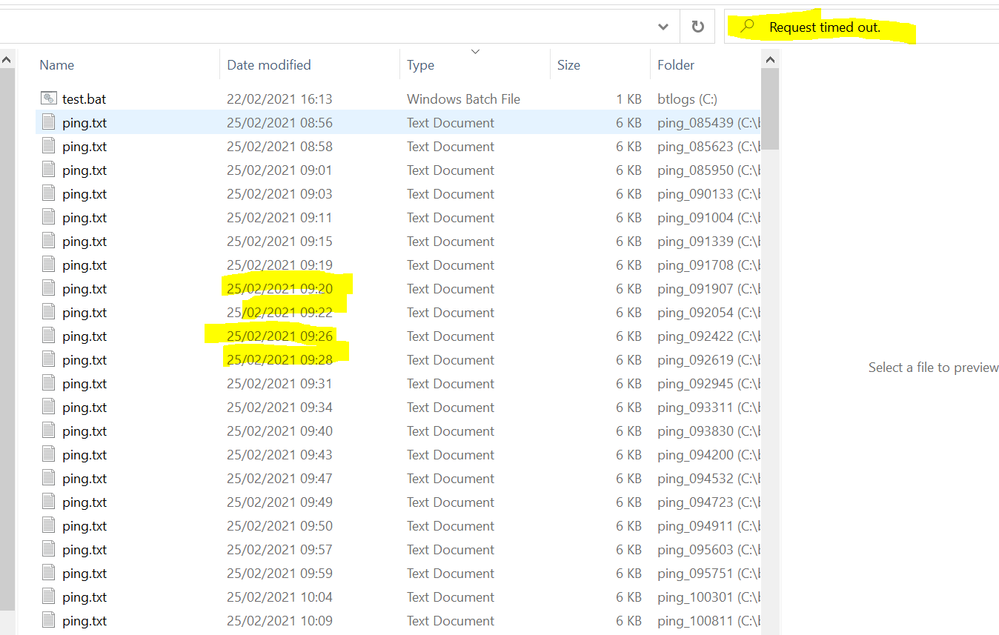Viewport: 999px width, 635px height.
Task: Select the test.bat batch file icon
Action: pyautogui.click(x=49, y=99)
